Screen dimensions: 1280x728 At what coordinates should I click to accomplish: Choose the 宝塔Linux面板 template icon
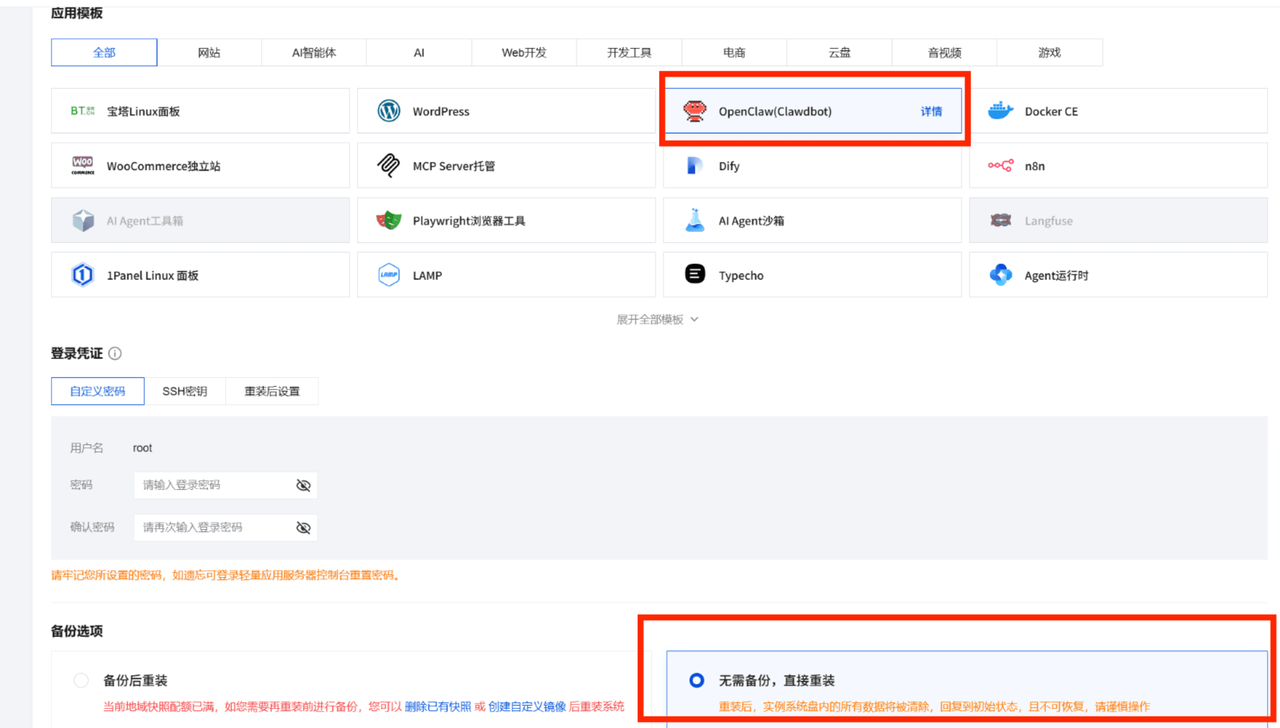[x=83, y=111]
